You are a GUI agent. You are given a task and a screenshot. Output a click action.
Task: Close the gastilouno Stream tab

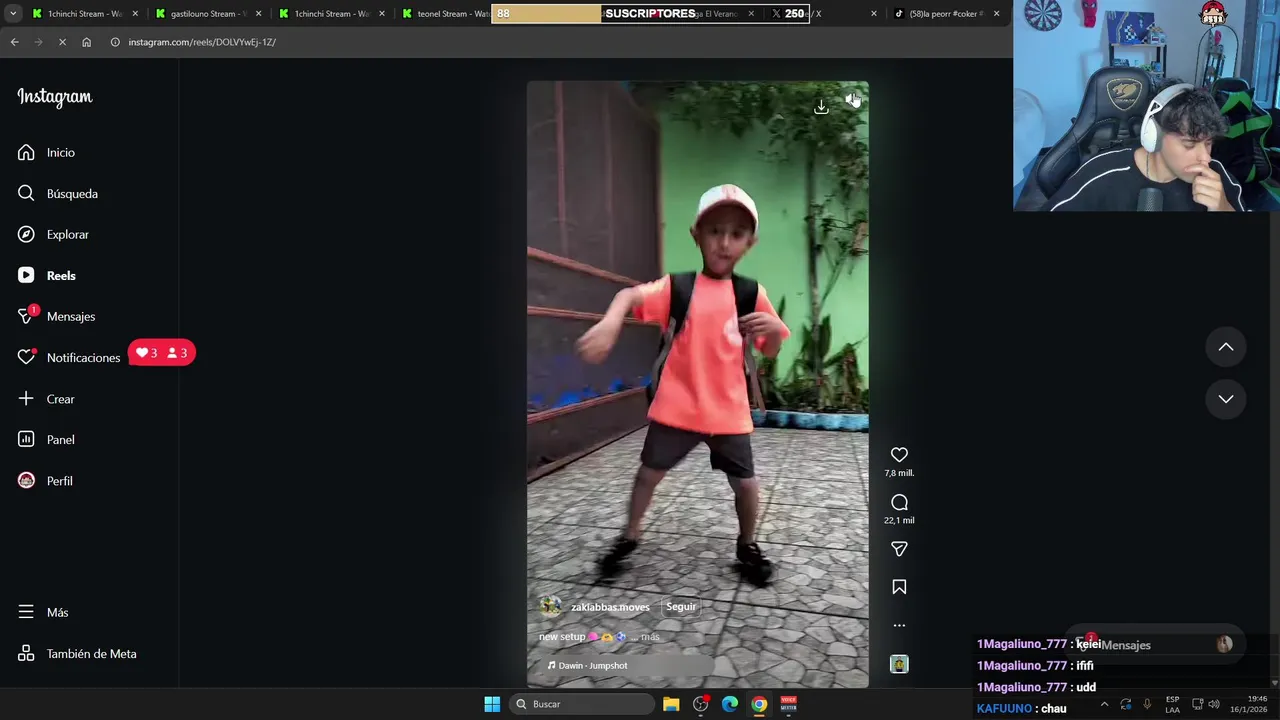[259, 14]
